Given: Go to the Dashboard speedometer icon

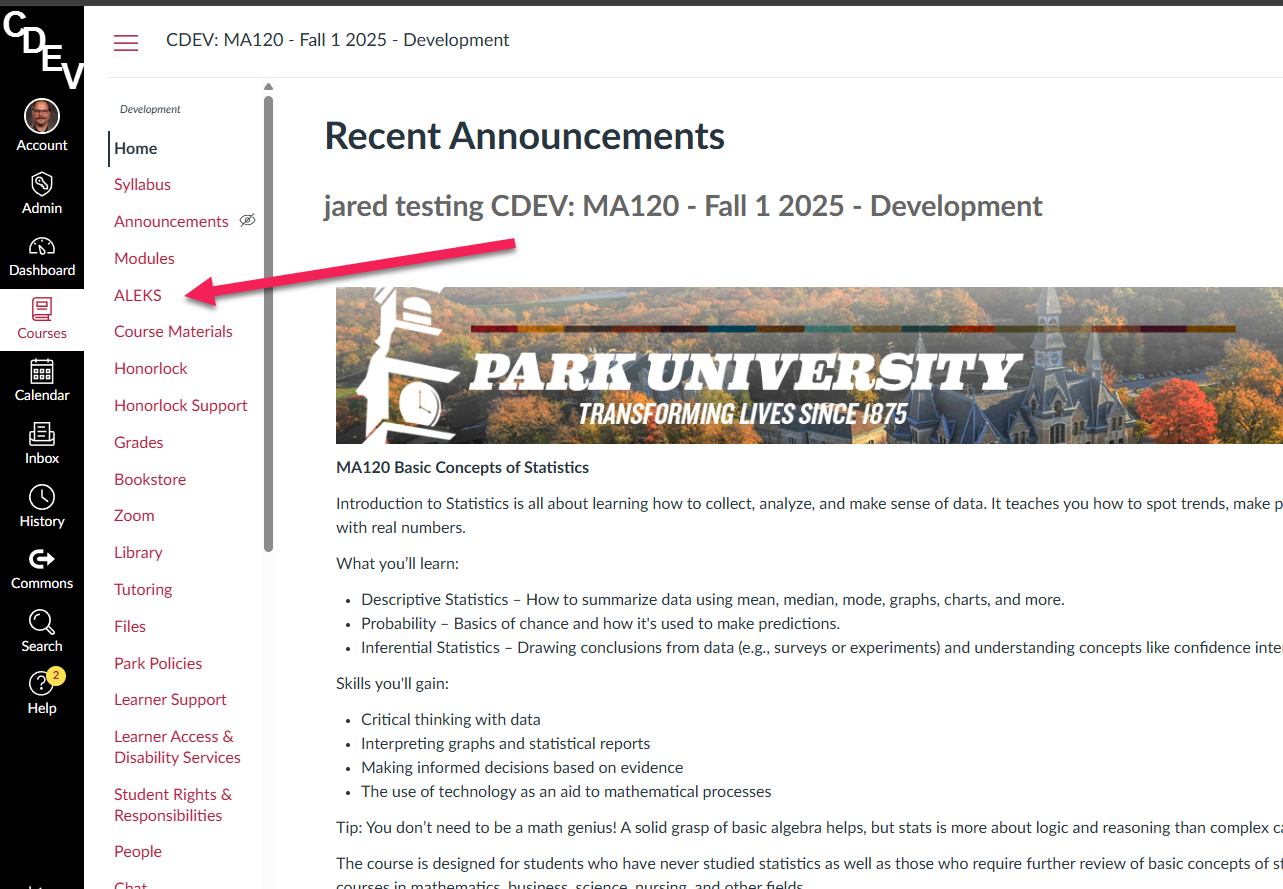Looking at the screenshot, I should coord(42,247).
